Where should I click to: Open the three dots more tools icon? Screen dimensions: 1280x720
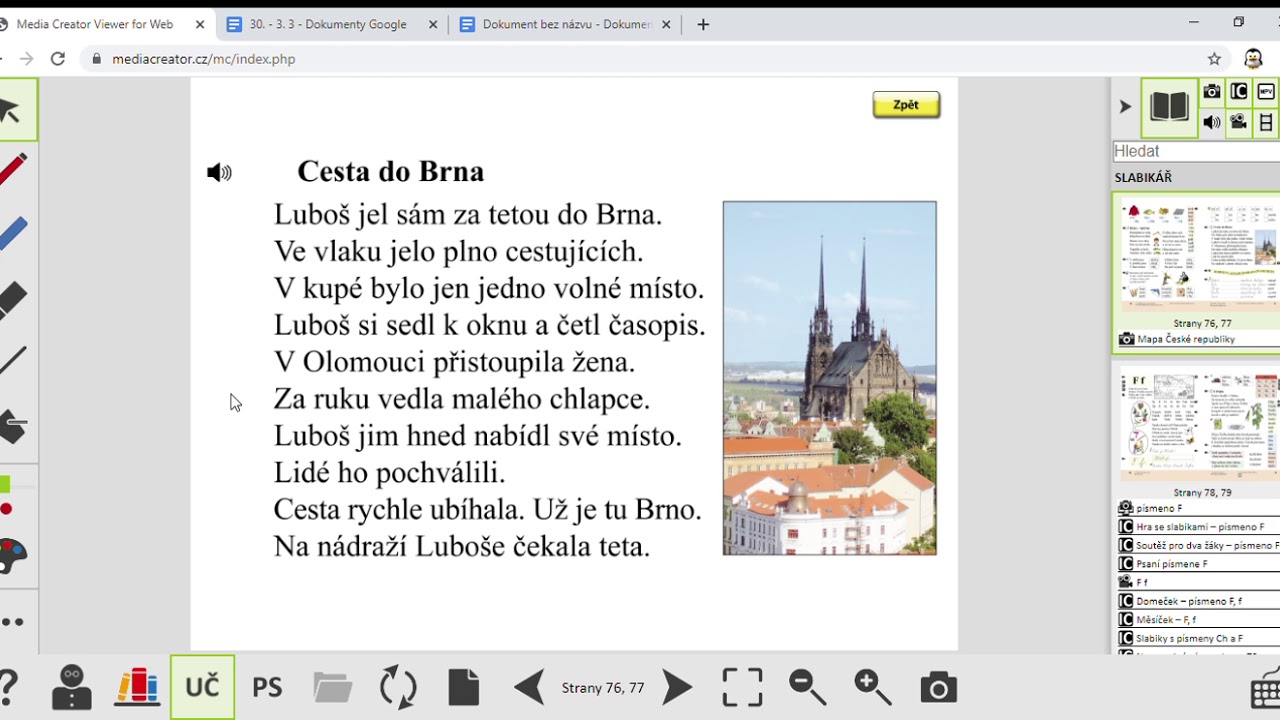click(12, 622)
